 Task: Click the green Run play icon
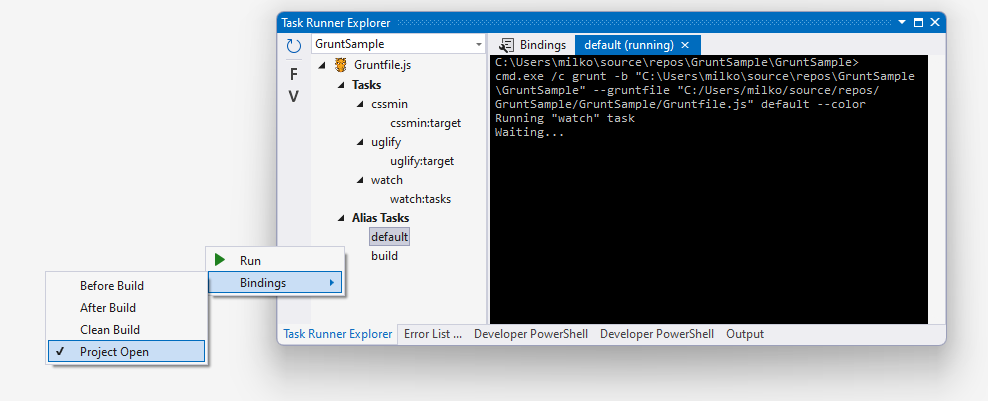220,260
